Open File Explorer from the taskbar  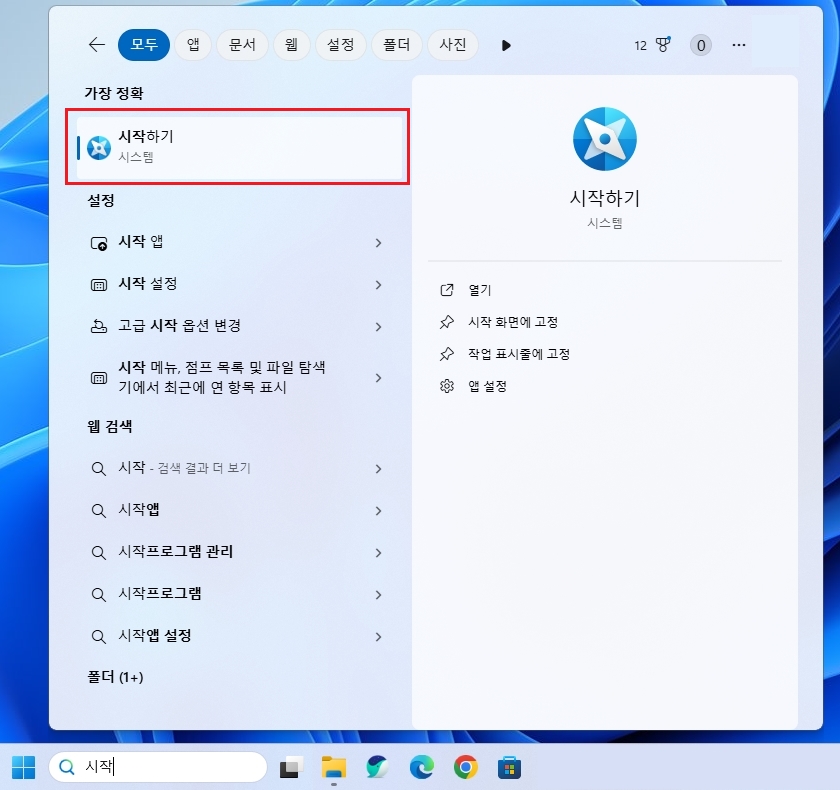[x=333, y=768]
